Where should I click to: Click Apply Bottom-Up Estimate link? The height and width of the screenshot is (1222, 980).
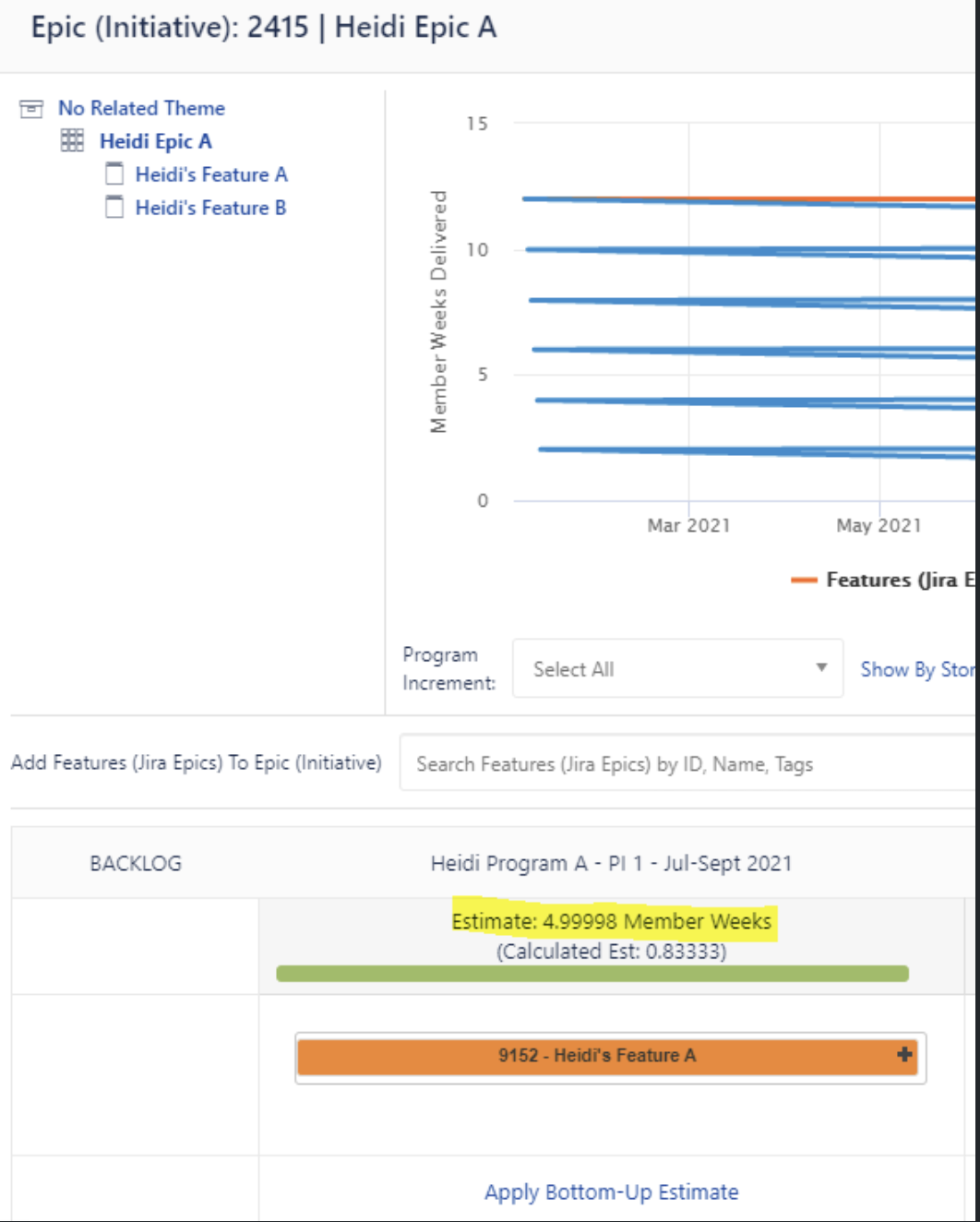pyautogui.click(x=612, y=1192)
